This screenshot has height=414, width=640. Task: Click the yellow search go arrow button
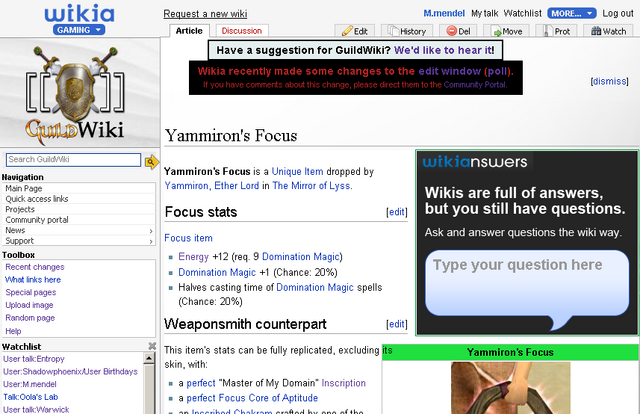tap(151, 162)
